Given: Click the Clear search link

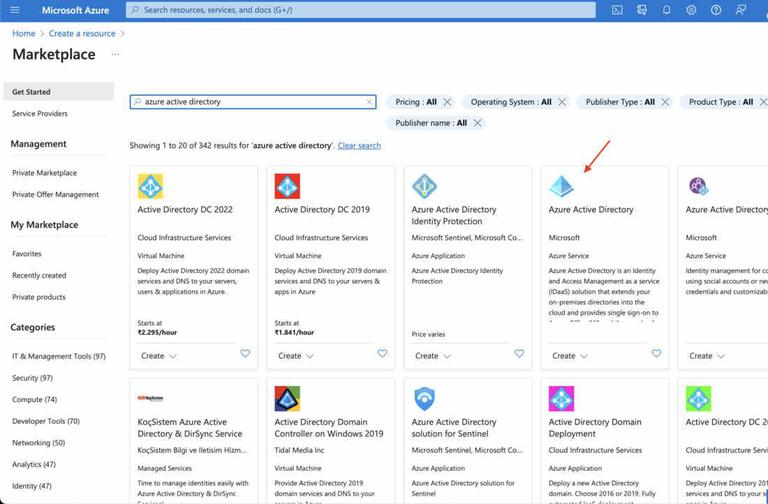Looking at the screenshot, I should [359, 145].
